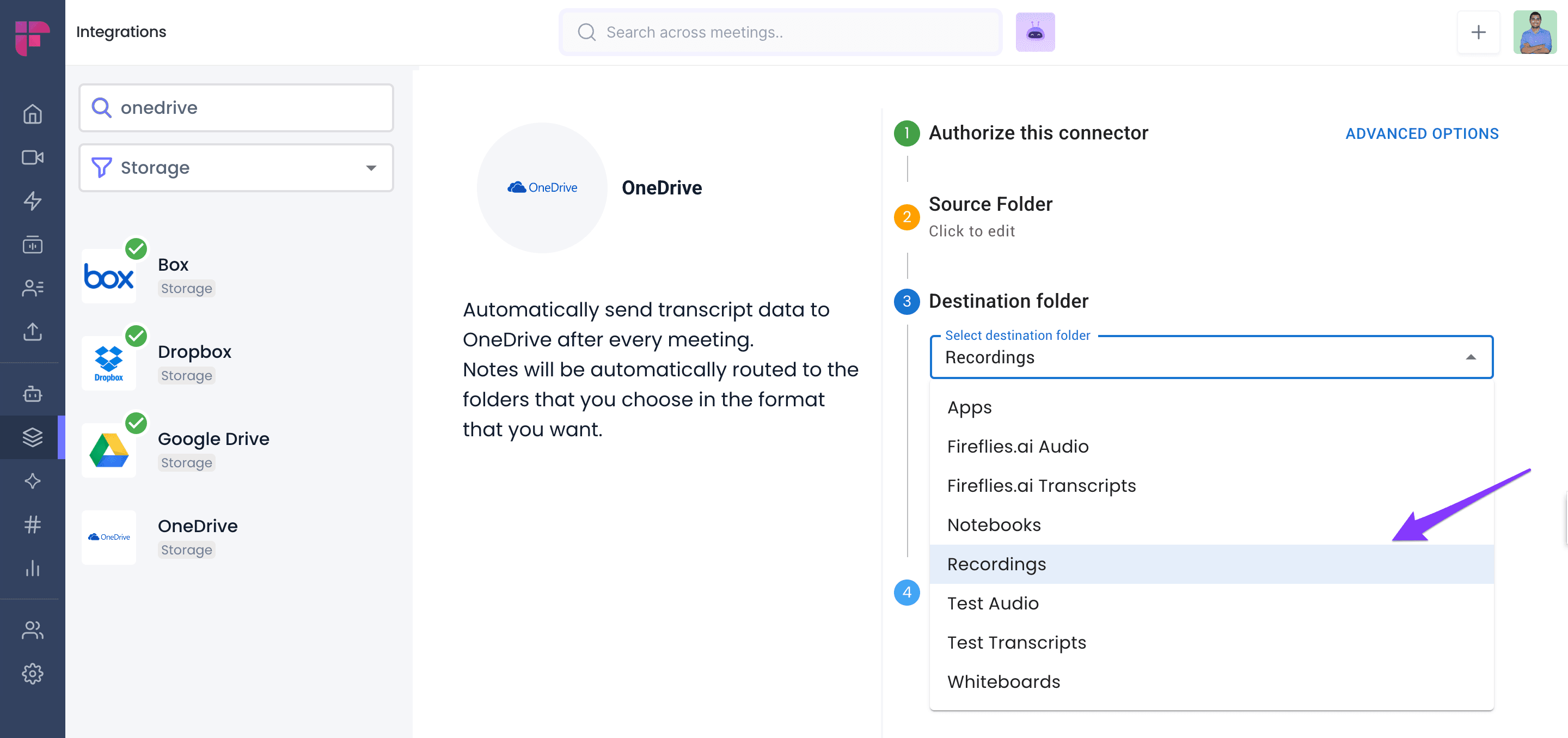Expand the Source Folder step
1568x738 pixels.
click(x=990, y=216)
